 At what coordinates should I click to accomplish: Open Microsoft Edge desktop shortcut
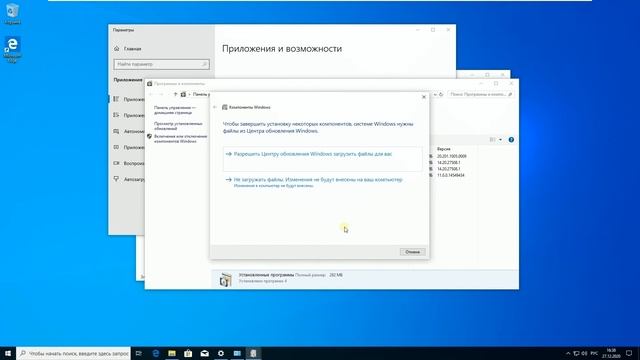(x=13, y=50)
